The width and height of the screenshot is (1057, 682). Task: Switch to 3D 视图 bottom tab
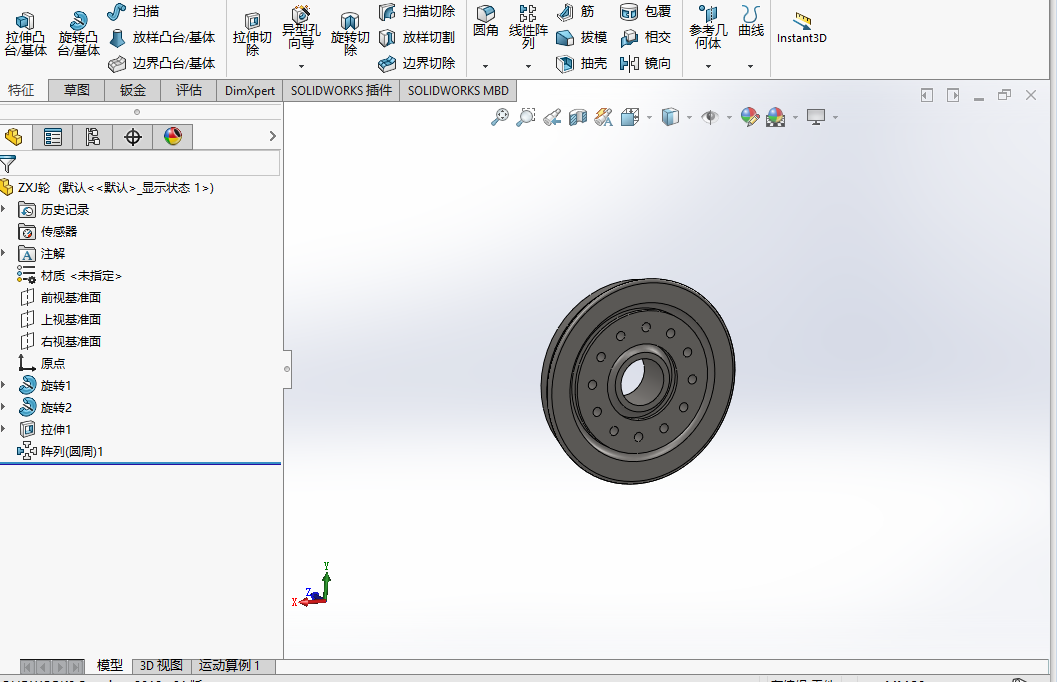point(161,666)
